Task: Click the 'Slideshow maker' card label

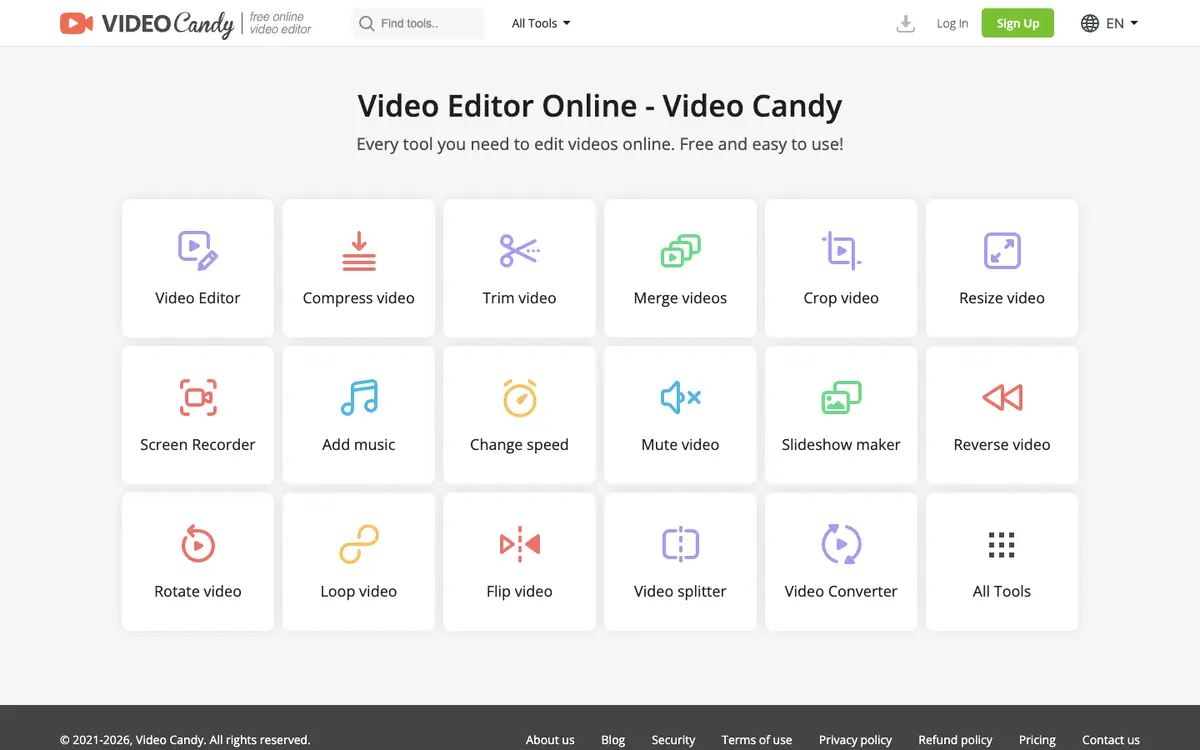Action: pyautogui.click(x=841, y=445)
